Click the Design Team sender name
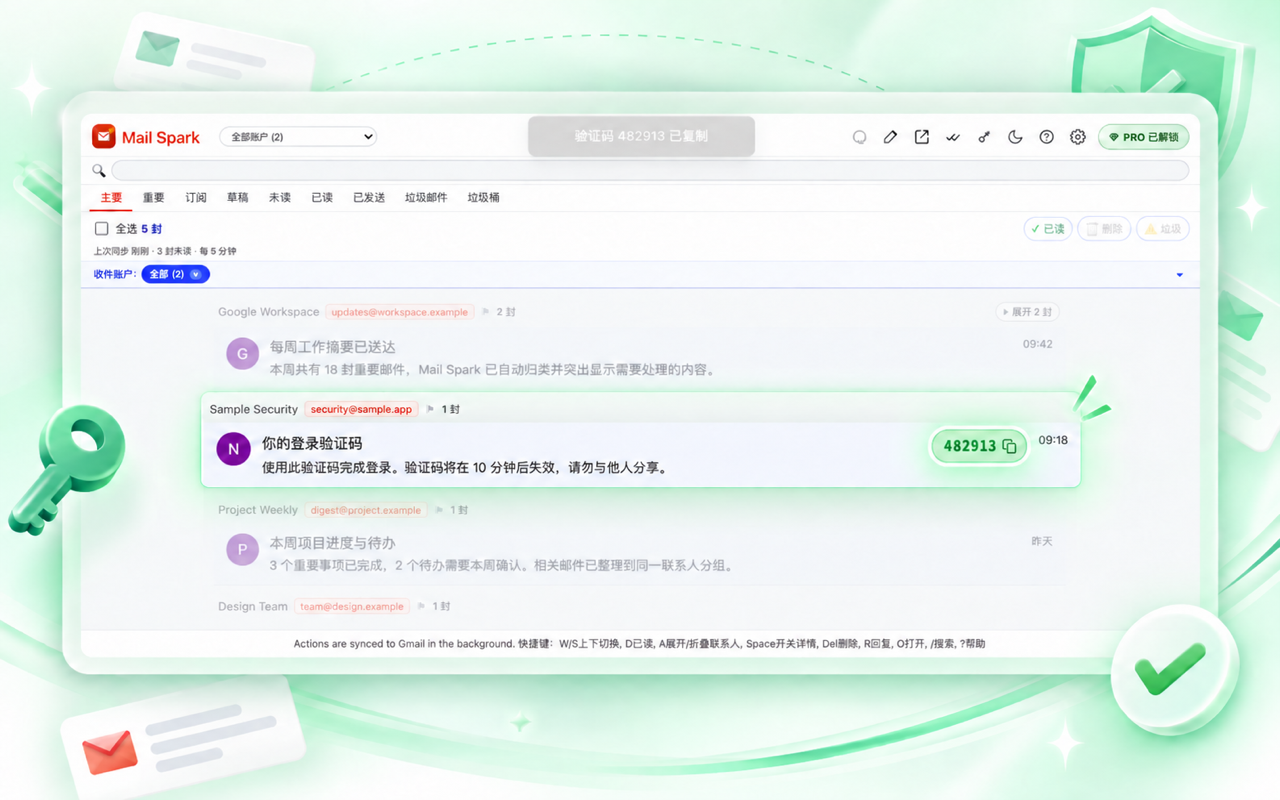This screenshot has width=1280, height=800. pyautogui.click(x=252, y=606)
